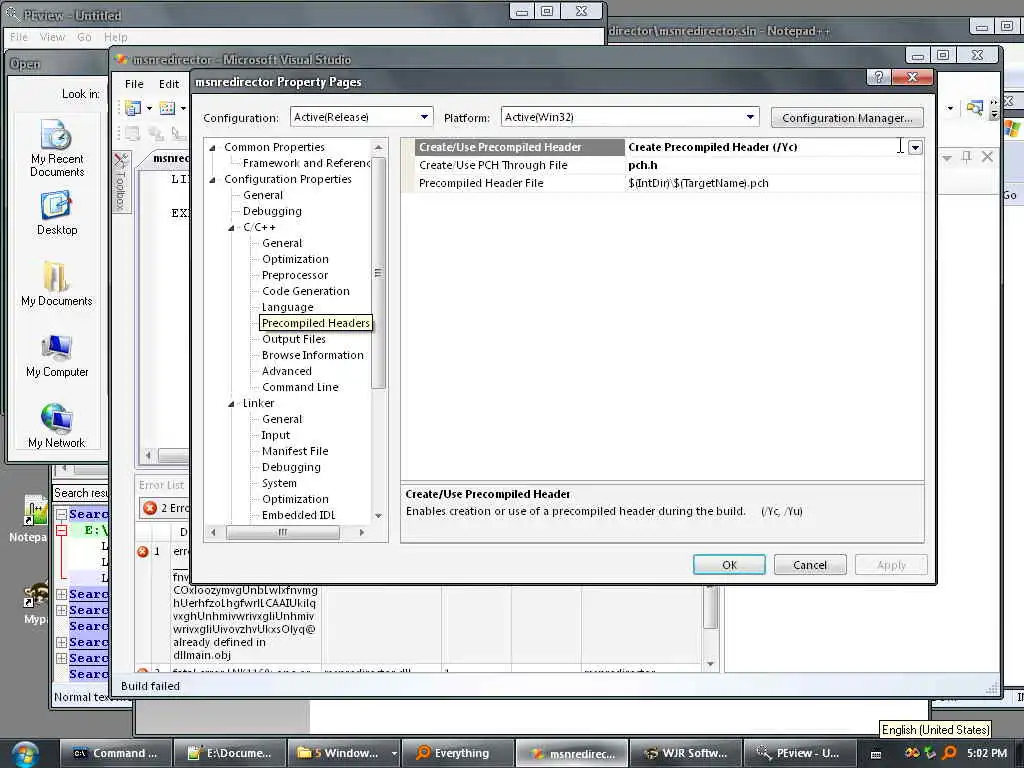Open Configuration Manager
The image size is (1024, 768).
pos(847,118)
